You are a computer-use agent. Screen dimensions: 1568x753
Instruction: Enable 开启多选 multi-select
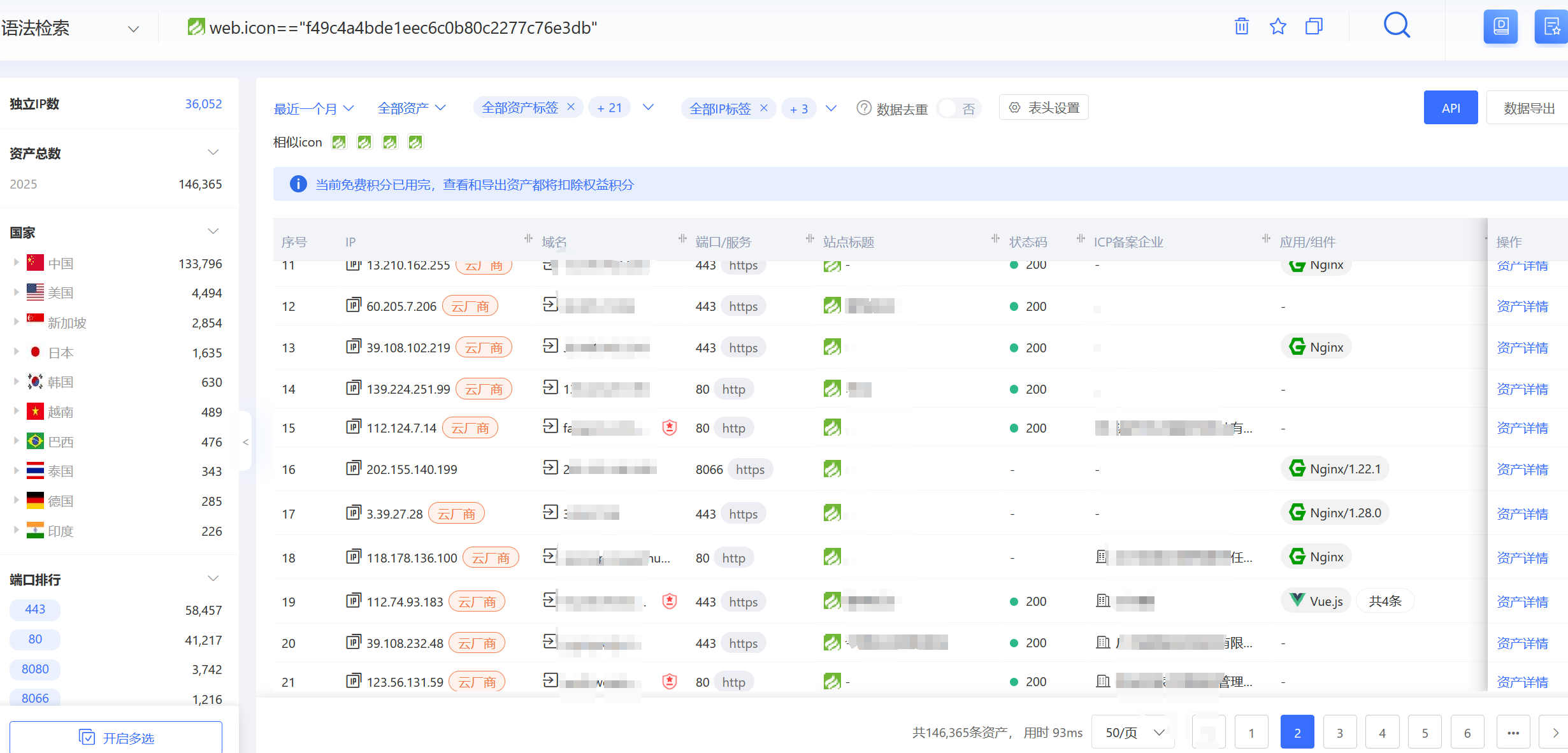116,738
